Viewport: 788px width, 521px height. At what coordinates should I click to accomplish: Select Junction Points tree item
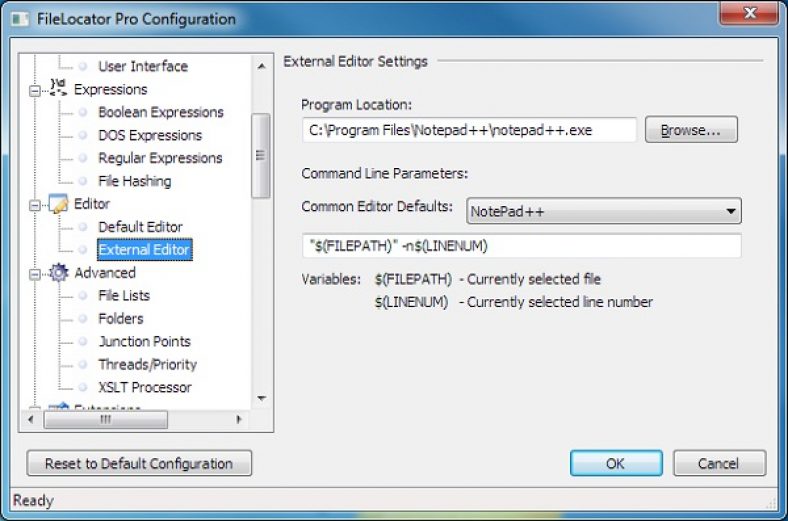[144, 341]
